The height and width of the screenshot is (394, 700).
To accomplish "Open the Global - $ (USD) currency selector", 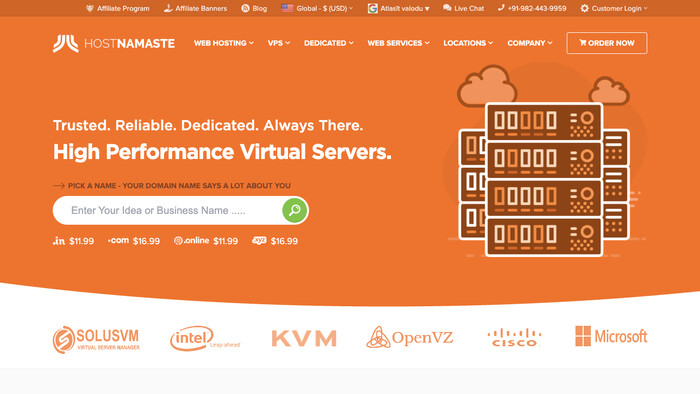I will click(x=317, y=8).
